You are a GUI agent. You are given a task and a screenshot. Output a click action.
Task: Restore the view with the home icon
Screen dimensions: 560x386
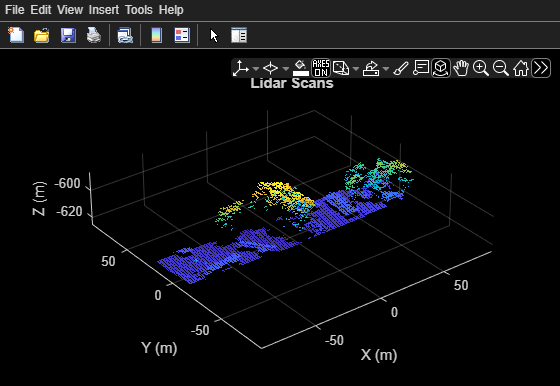tap(521, 68)
